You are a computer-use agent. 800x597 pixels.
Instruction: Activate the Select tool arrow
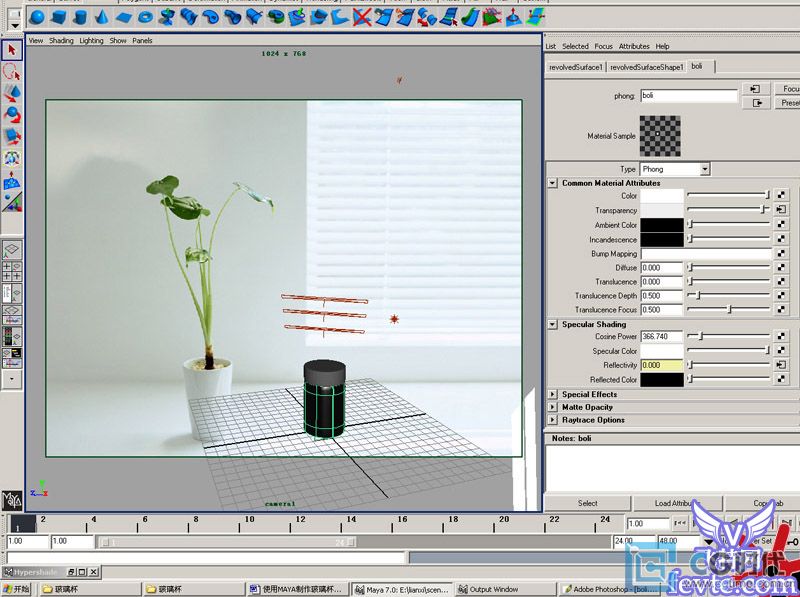coord(12,50)
